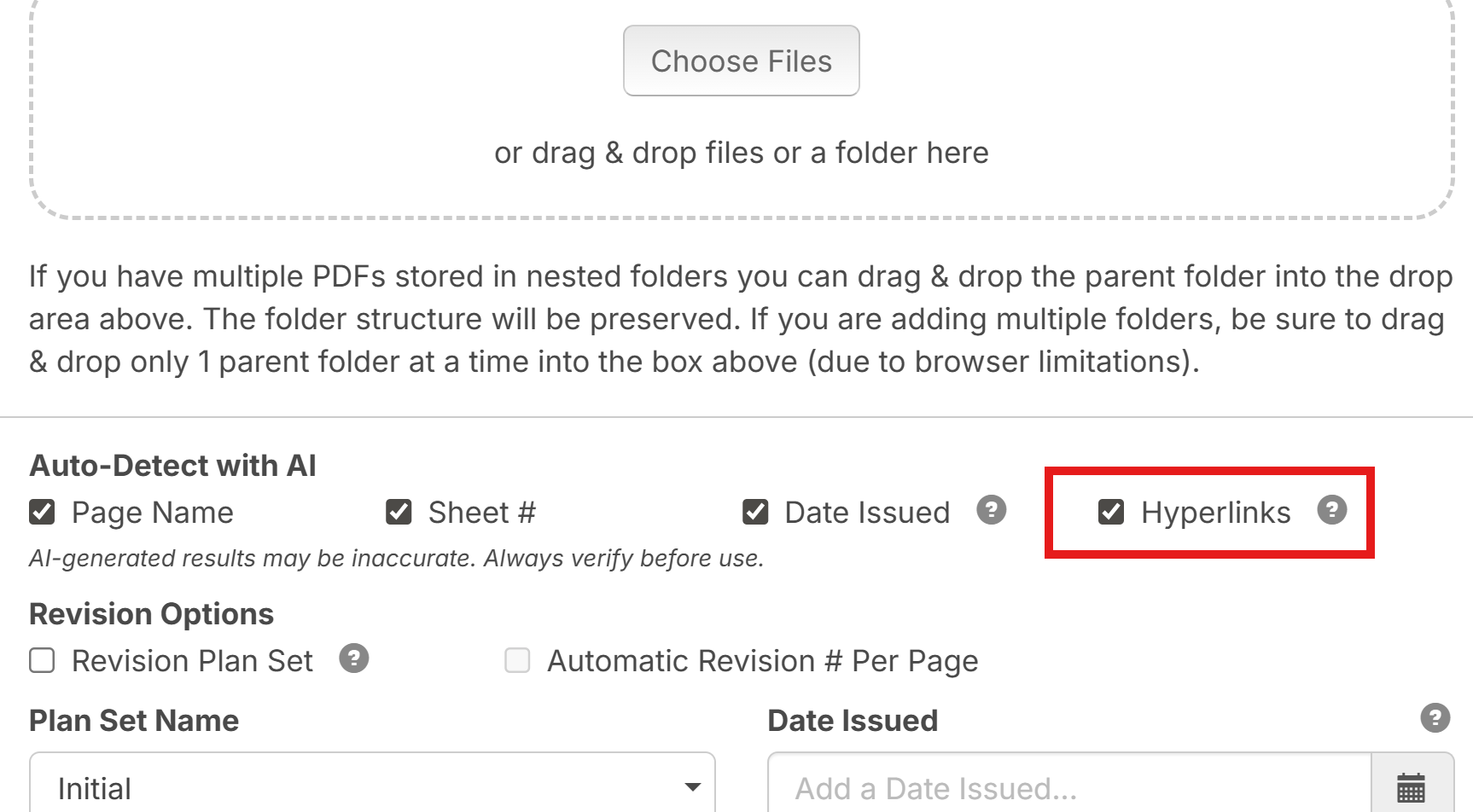
Task: Toggle the Page Name checkbox
Action: coord(42,512)
